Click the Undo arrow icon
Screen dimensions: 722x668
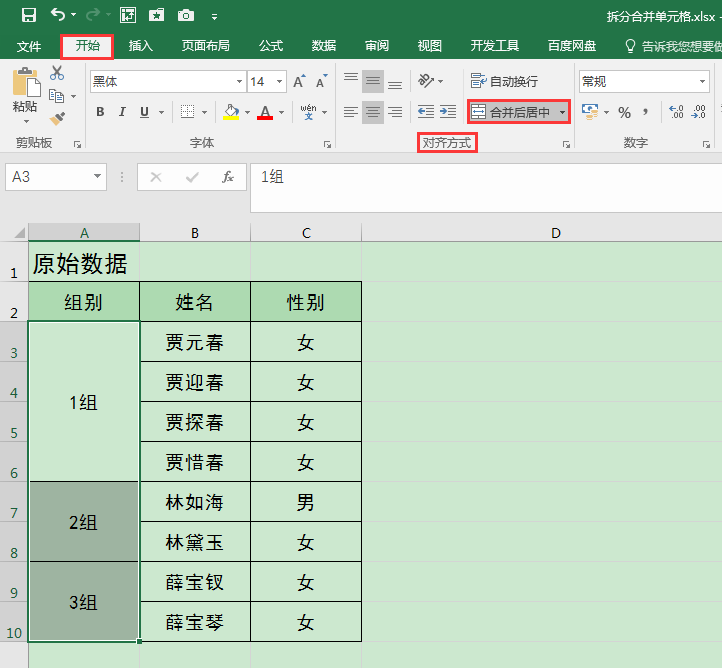[x=58, y=15]
